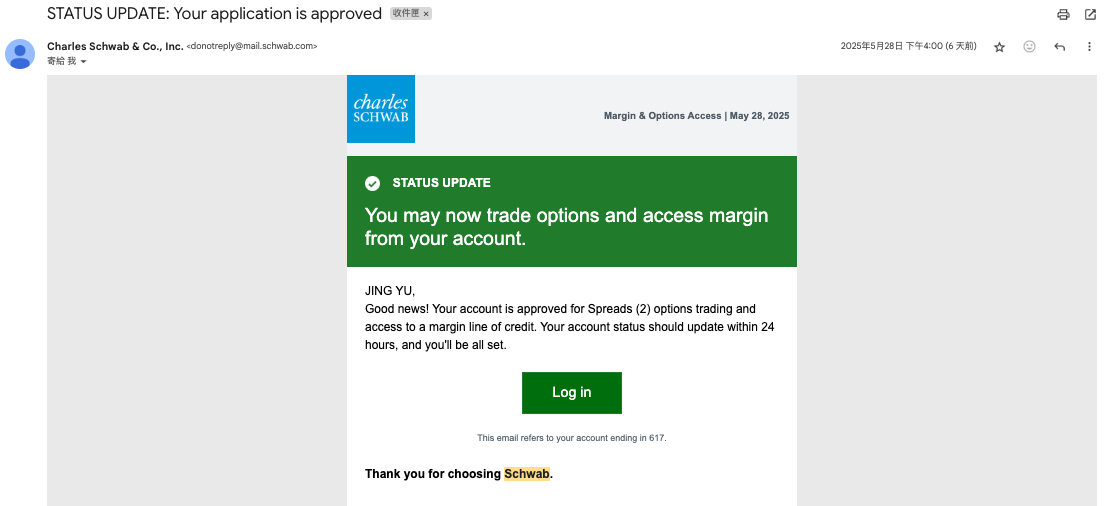Click the email subject line heading
Image resolution: width=1105 pixels, height=506 pixels.
point(214,14)
